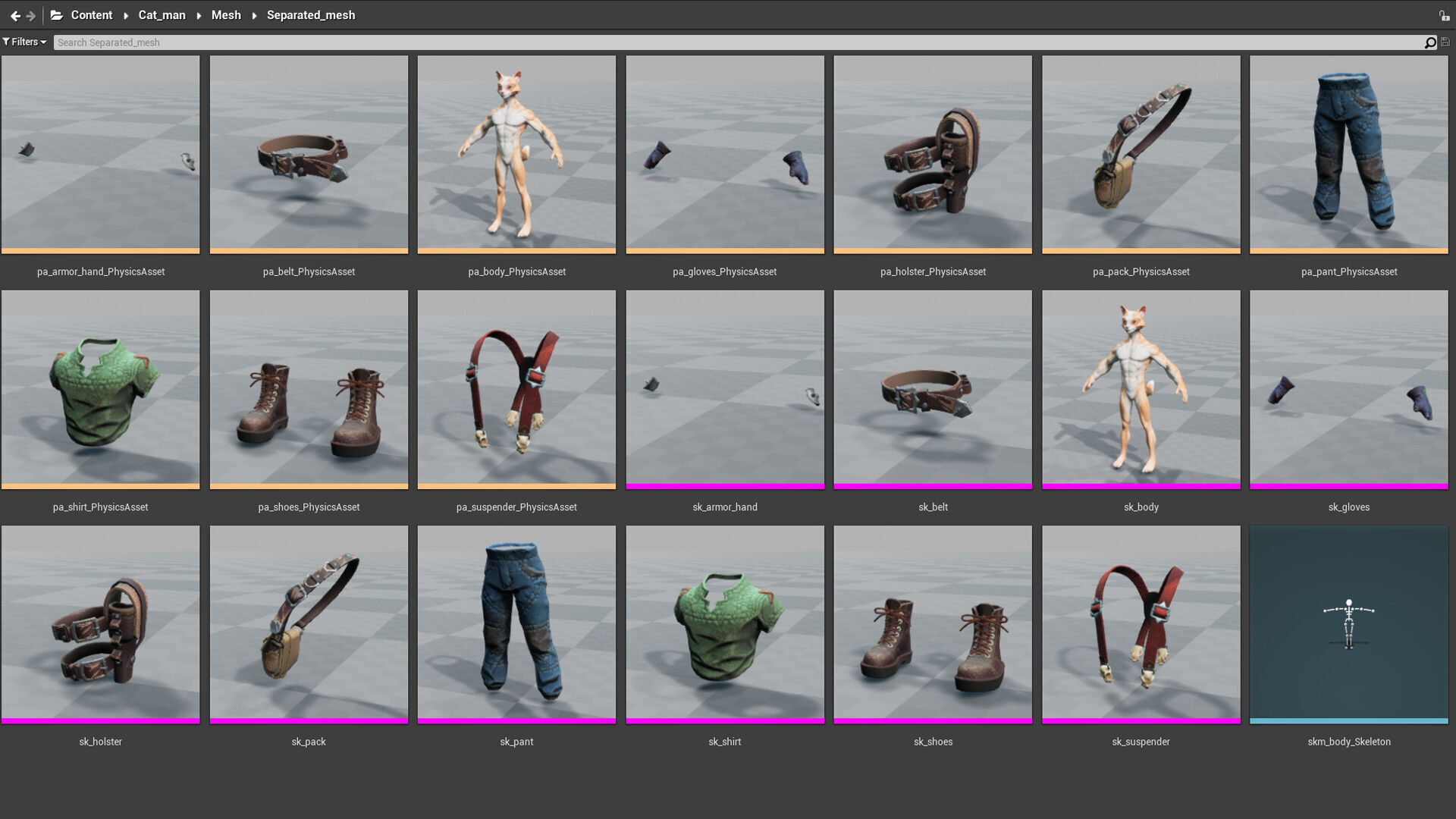Expand the arrow after Content breadcrumb
Image resolution: width=1456 pixels, height=819 pixels.
(x=126, y=16)
